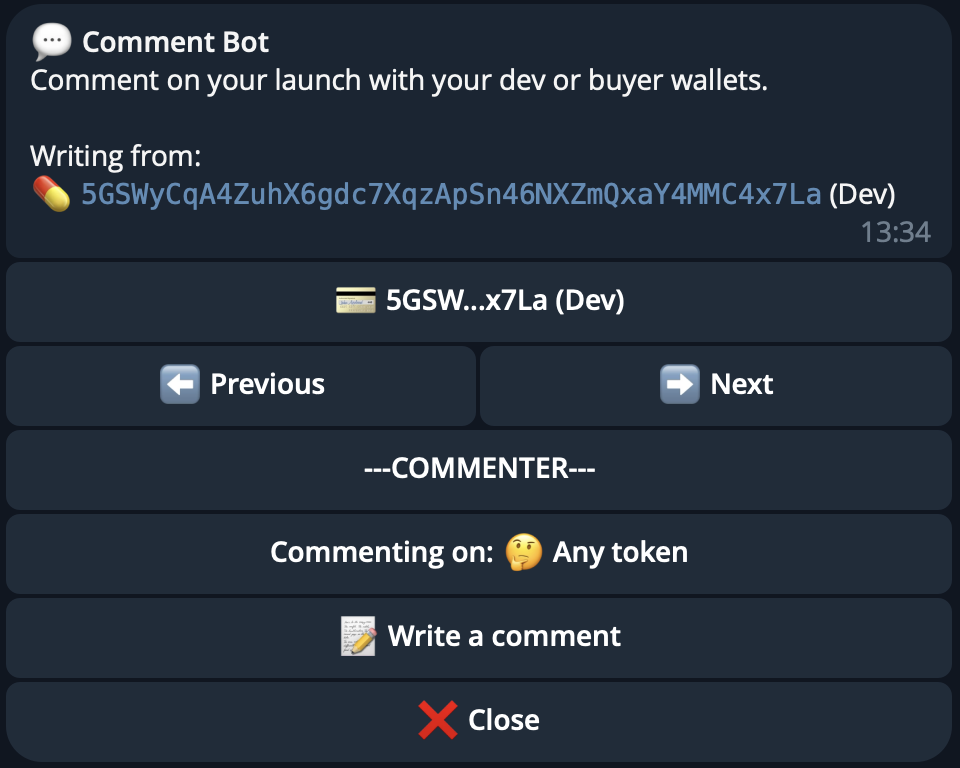Click the red X icon
The height and width of the screenshot is (768, 960).
point(438,720)
